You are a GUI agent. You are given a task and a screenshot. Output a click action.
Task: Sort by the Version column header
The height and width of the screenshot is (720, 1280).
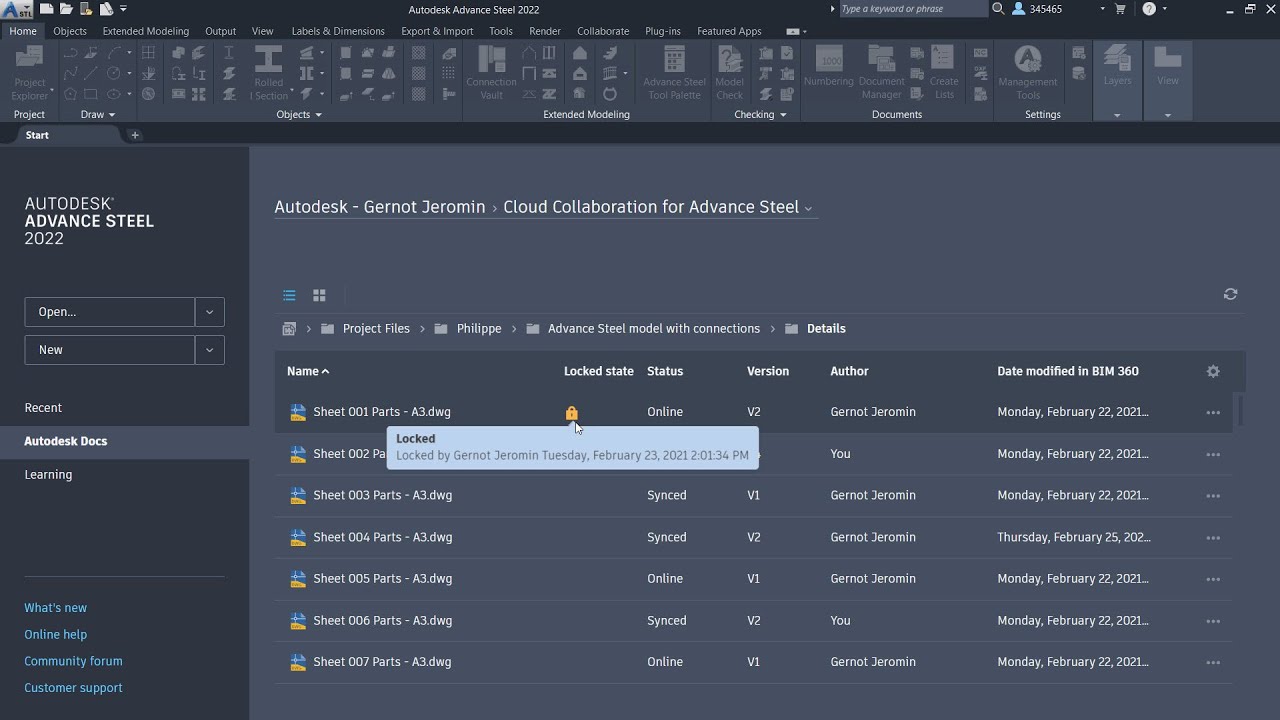pos(768,371)
